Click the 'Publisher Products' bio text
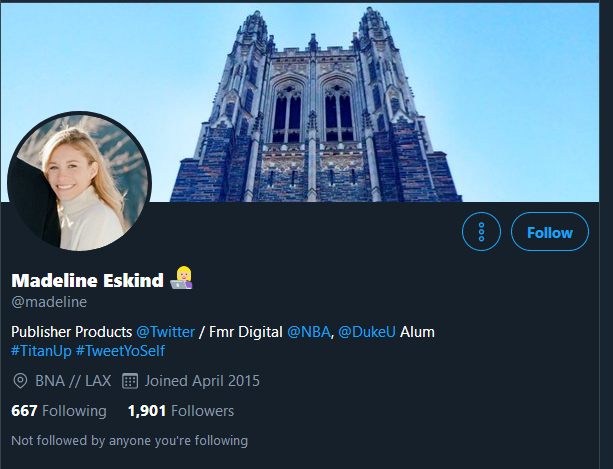 (71, 331)
